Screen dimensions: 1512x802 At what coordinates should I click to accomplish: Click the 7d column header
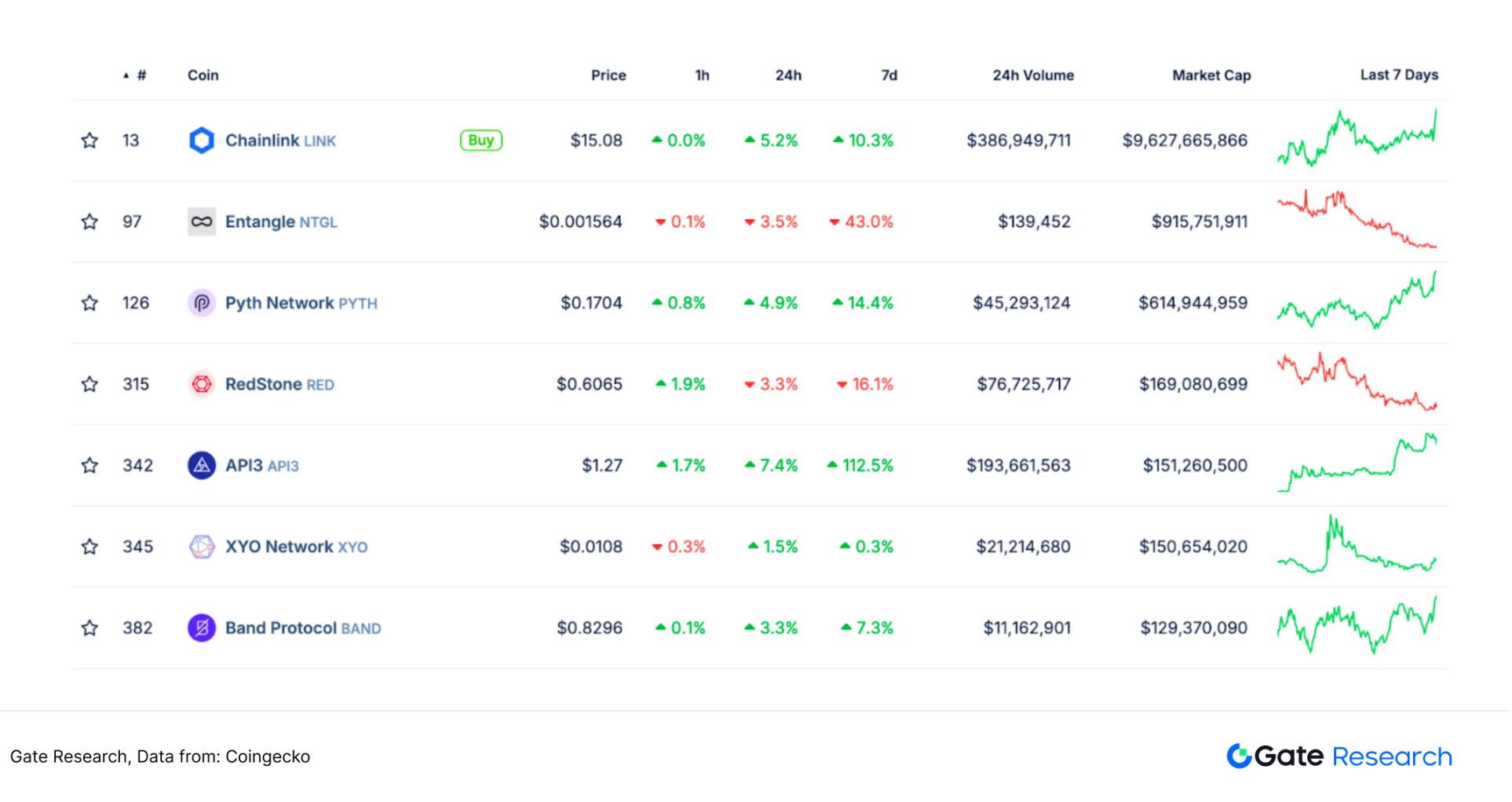[889, 75]
